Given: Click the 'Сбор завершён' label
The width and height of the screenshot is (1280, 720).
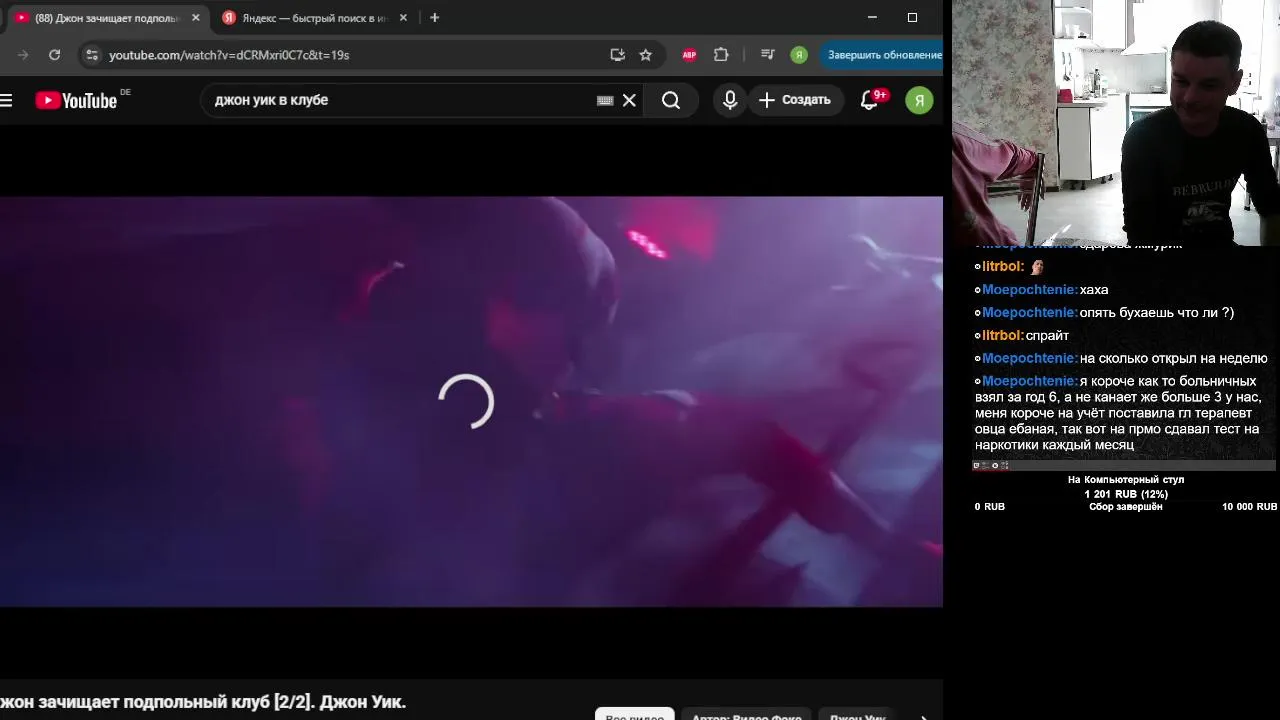Looking at the screenshot, I should (x=1126, y=507).
